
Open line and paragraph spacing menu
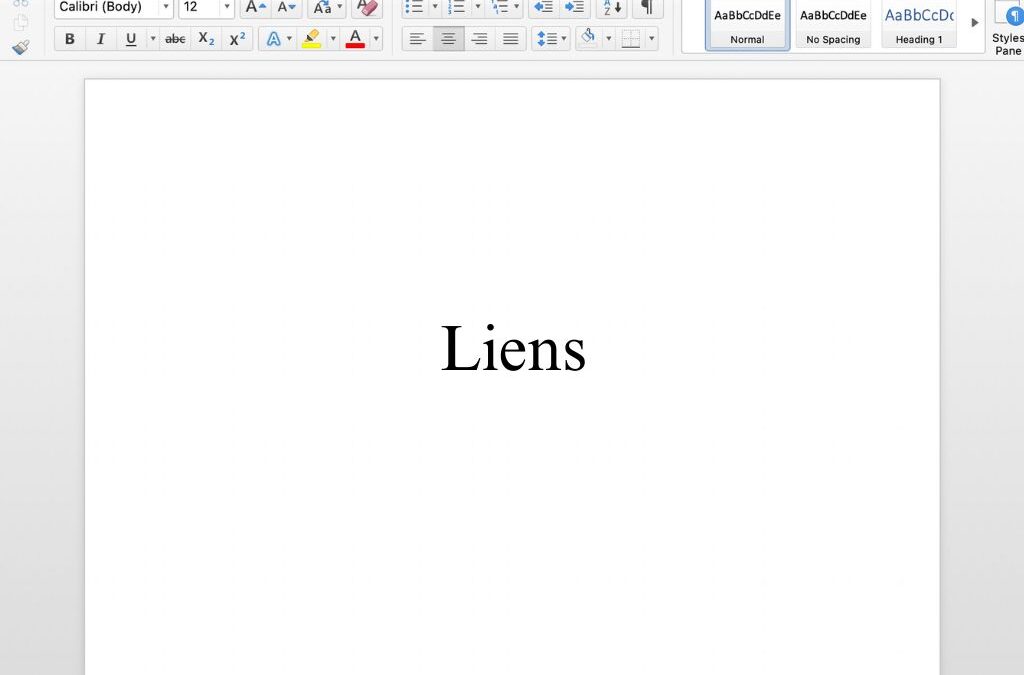(x=551, y=39)
